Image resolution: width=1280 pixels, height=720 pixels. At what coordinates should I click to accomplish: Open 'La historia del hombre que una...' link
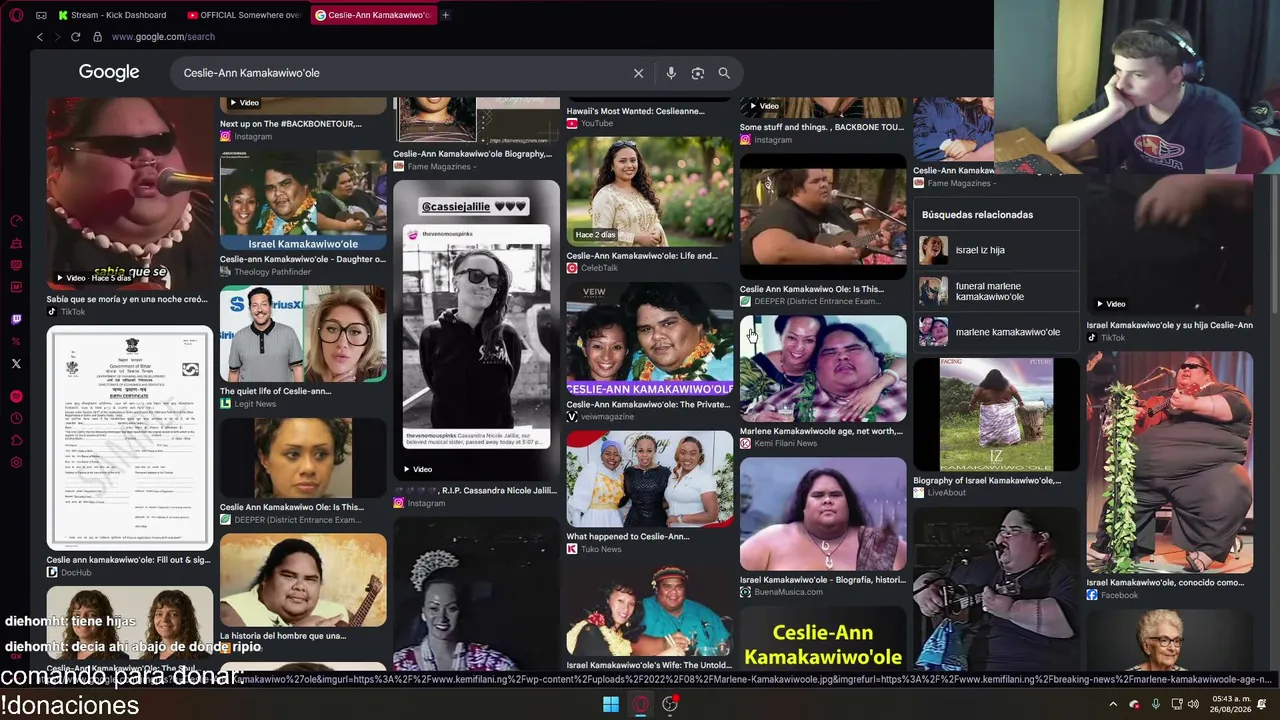tap(283, 636)
